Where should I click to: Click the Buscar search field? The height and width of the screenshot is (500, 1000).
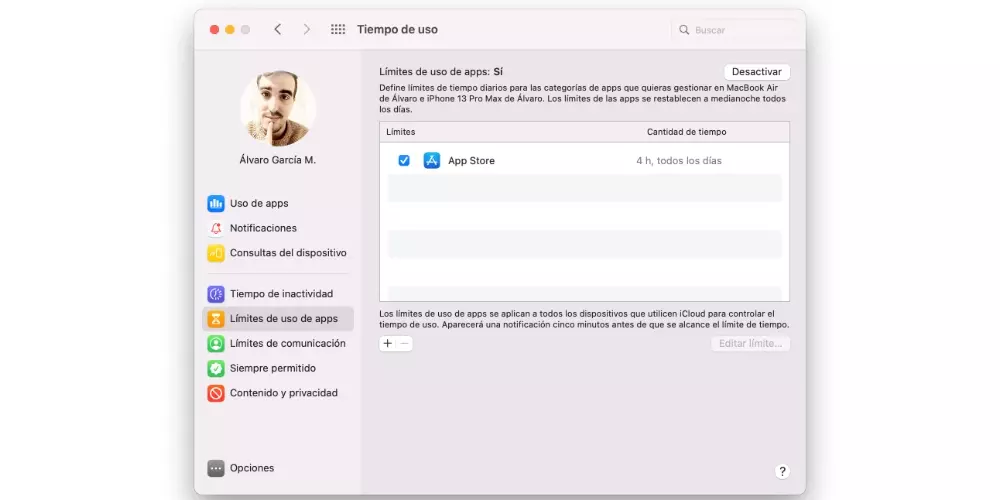(x=740, y=30)
